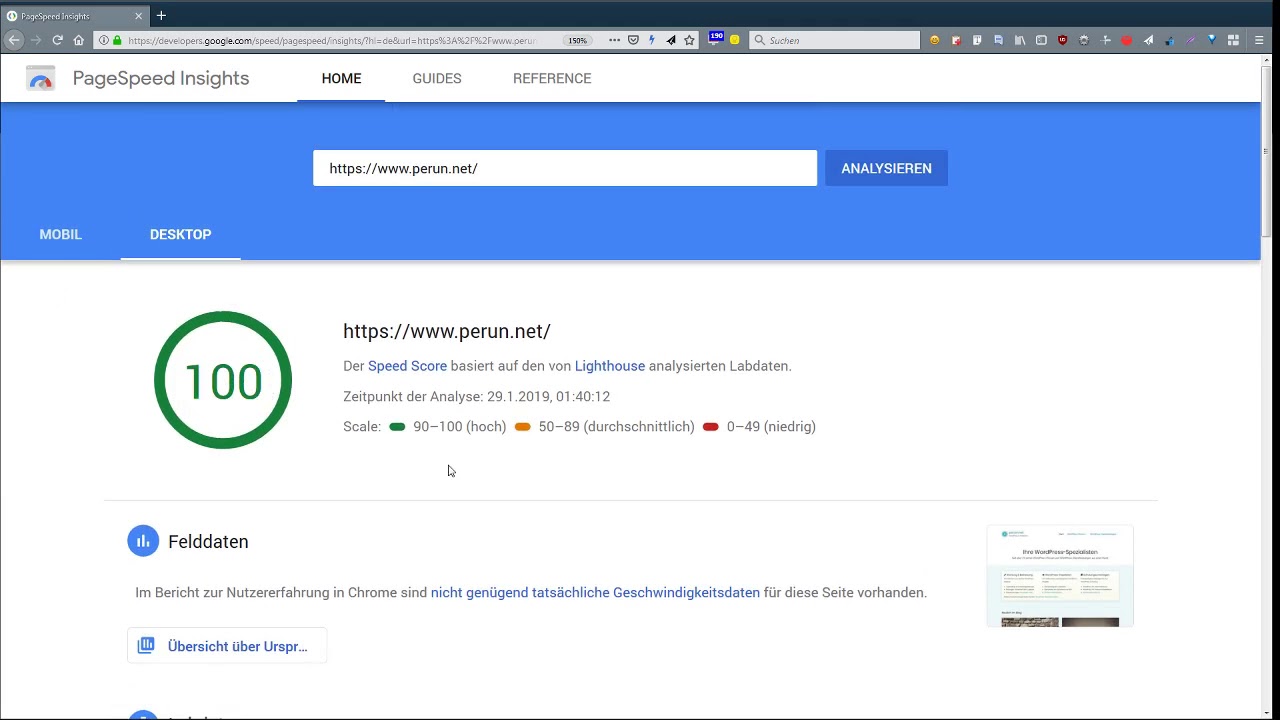Image resolution: width=1280 pixels, height=720 pixels.
Task: Click the blue lightning bolt icon
Action: coord(652,40)
